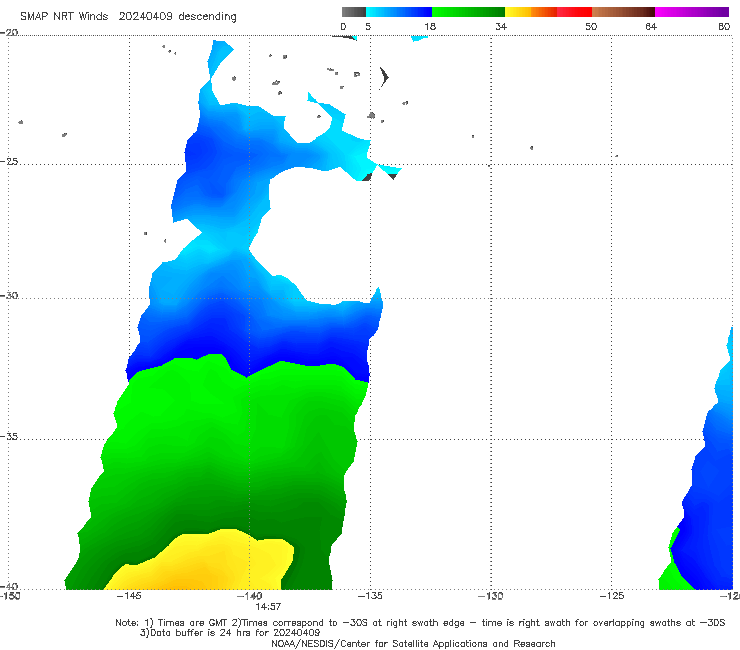This screenshot has width=740, height=650.
Task: Click the color bar label '18'
Action: (430, 27)
